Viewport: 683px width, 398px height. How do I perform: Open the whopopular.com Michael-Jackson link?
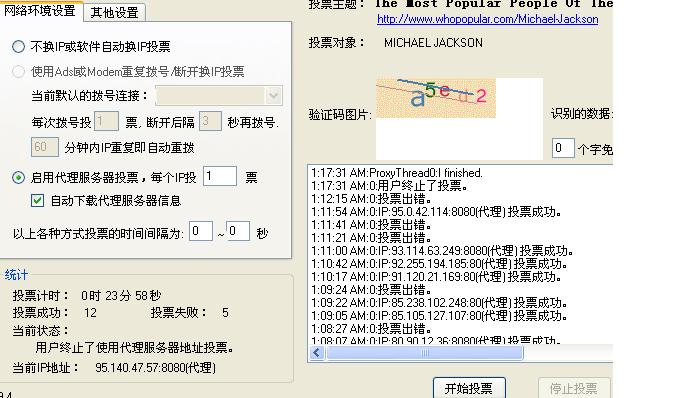[487, 19]
